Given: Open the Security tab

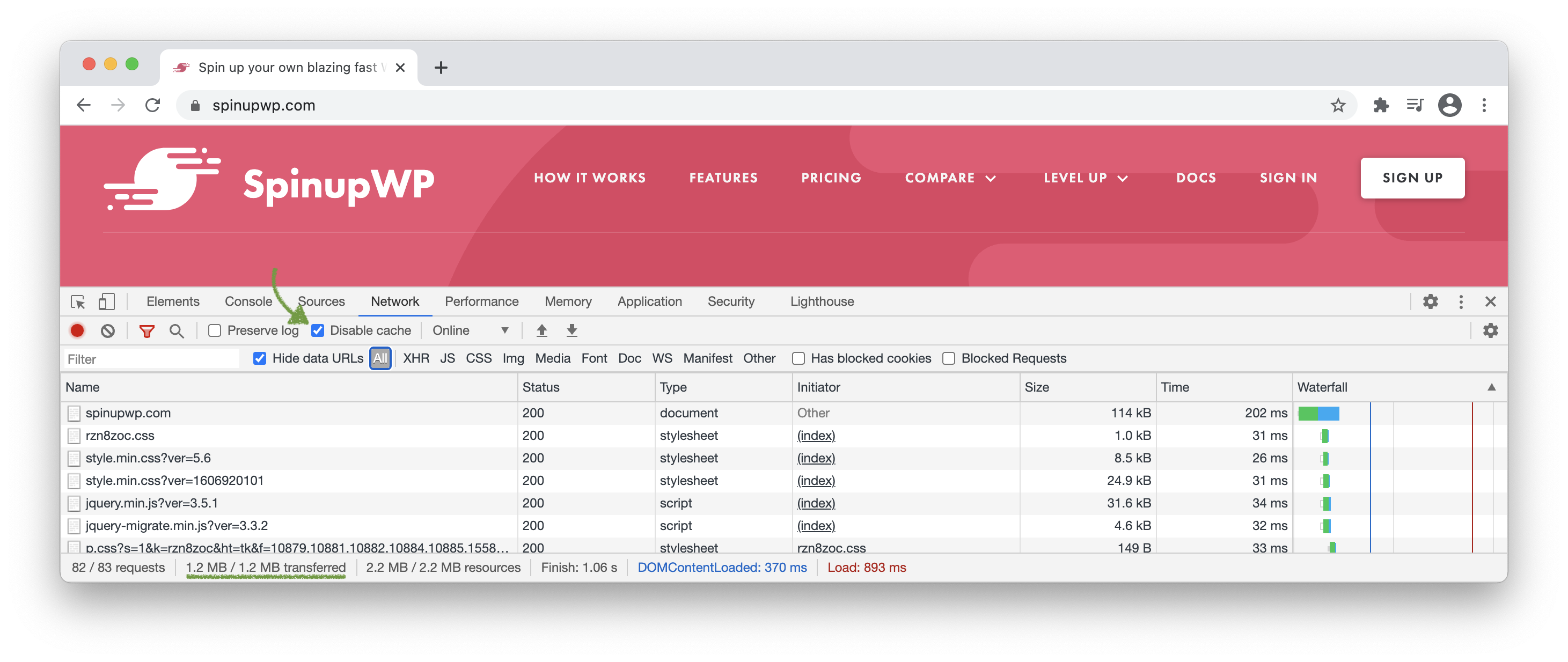Looking at the screenshot, I should 730,302.
